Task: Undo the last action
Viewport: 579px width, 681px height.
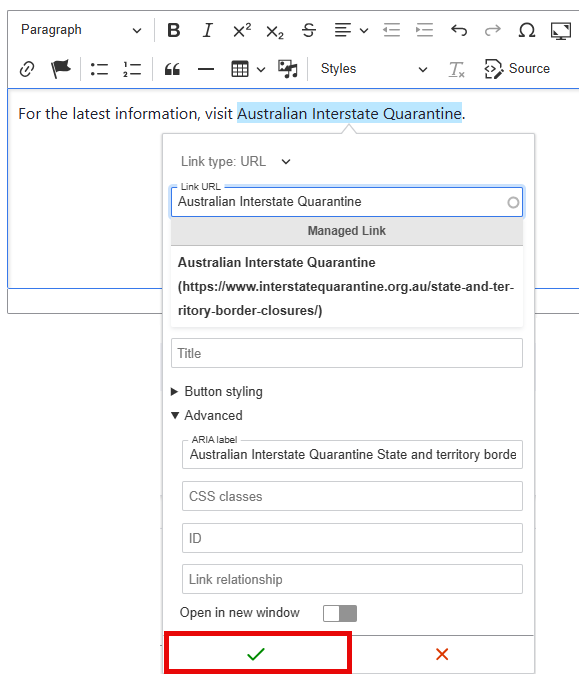Action: [459, 30]
